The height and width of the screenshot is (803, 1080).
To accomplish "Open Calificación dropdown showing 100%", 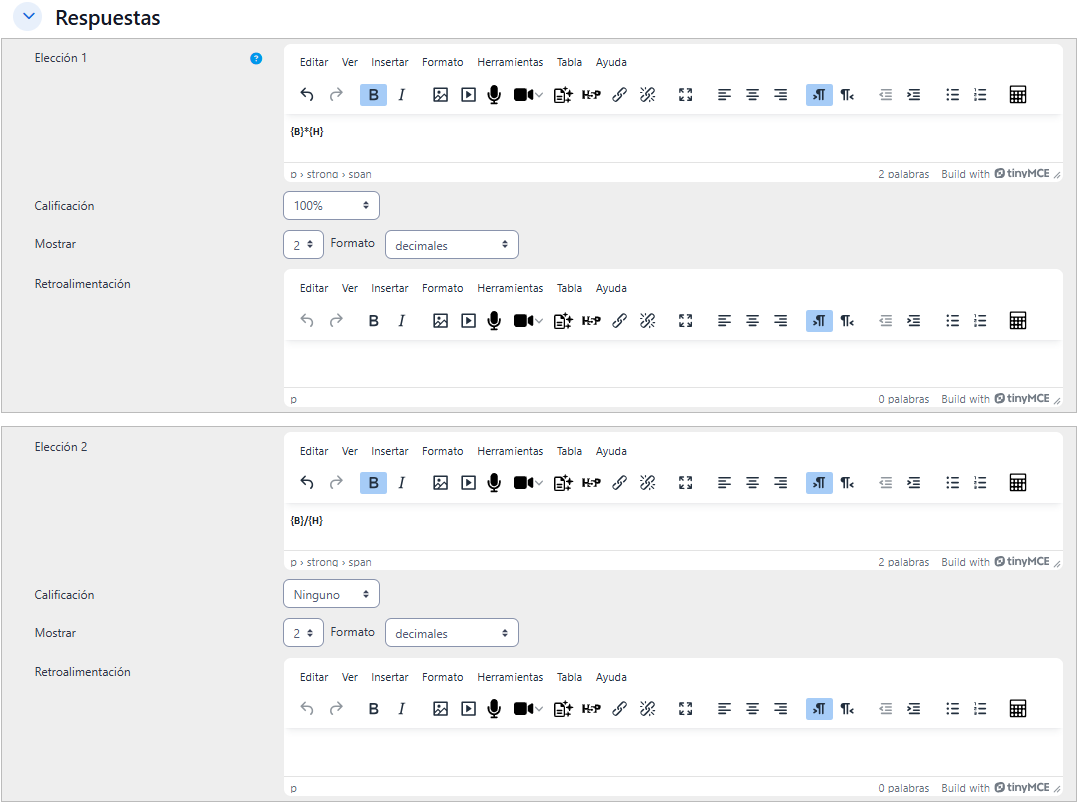I will pyautogui.click(x=331, y=206).
